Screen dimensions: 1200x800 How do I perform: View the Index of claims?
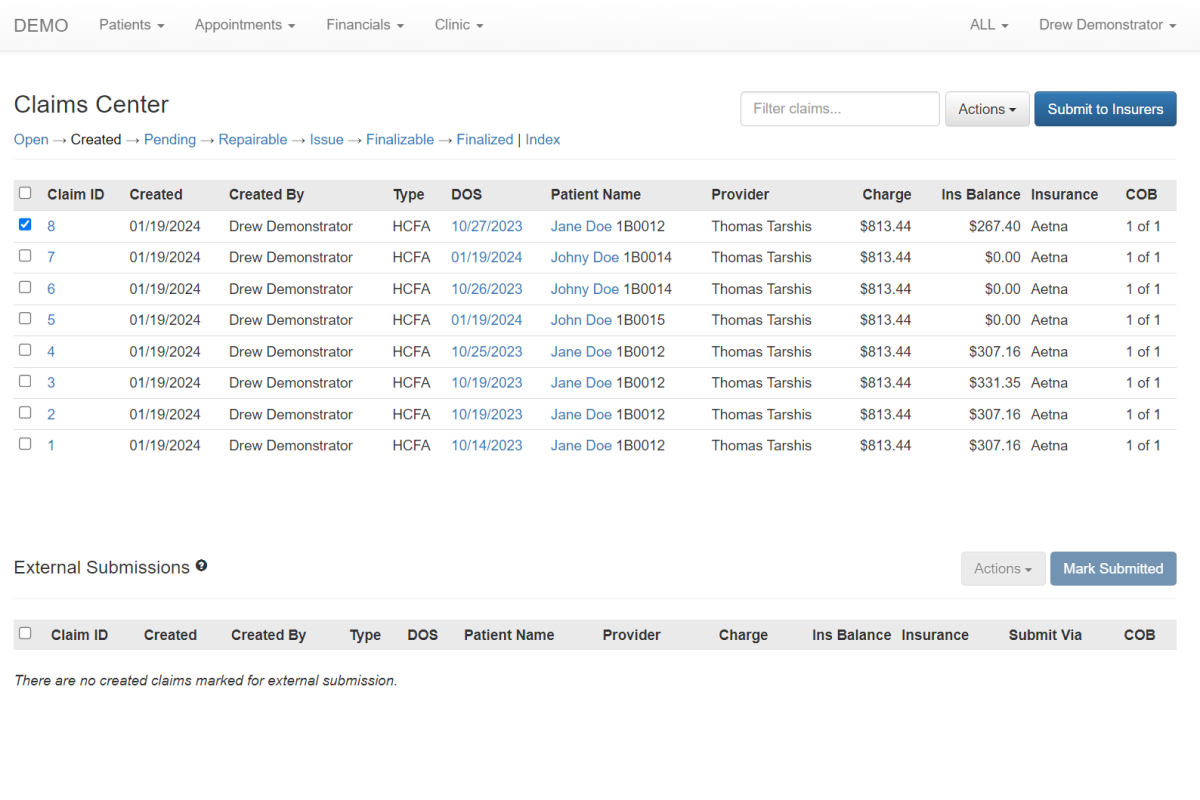point(542,139)
